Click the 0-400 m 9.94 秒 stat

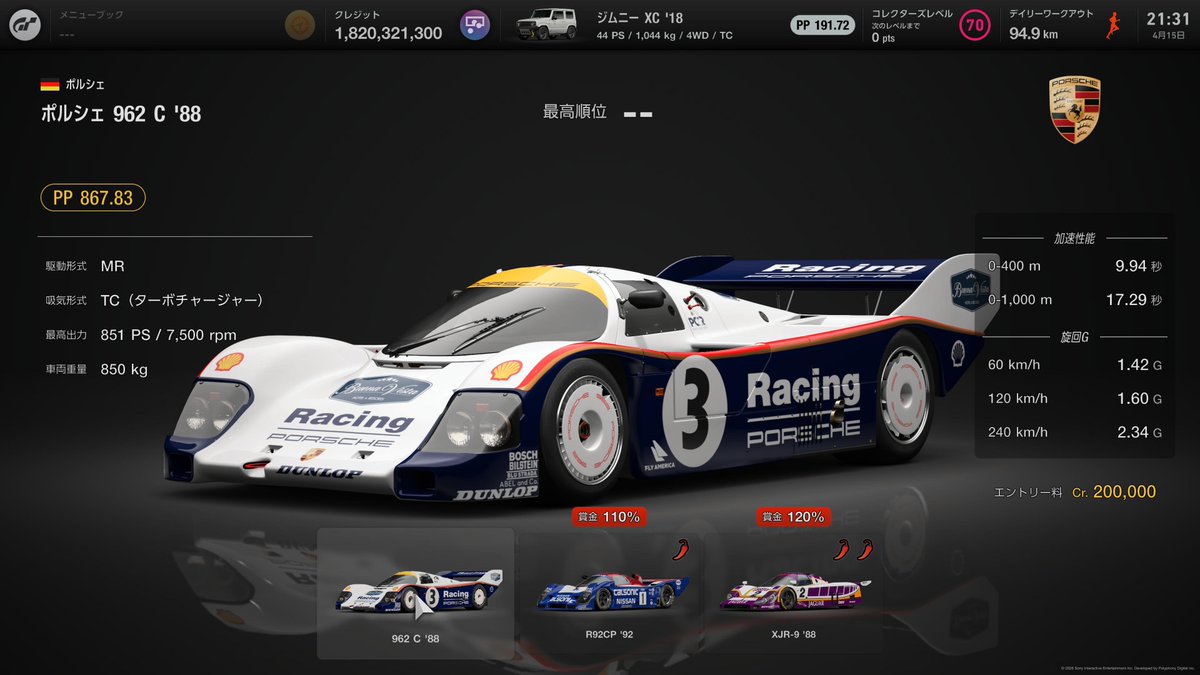tap(1074, 267)
